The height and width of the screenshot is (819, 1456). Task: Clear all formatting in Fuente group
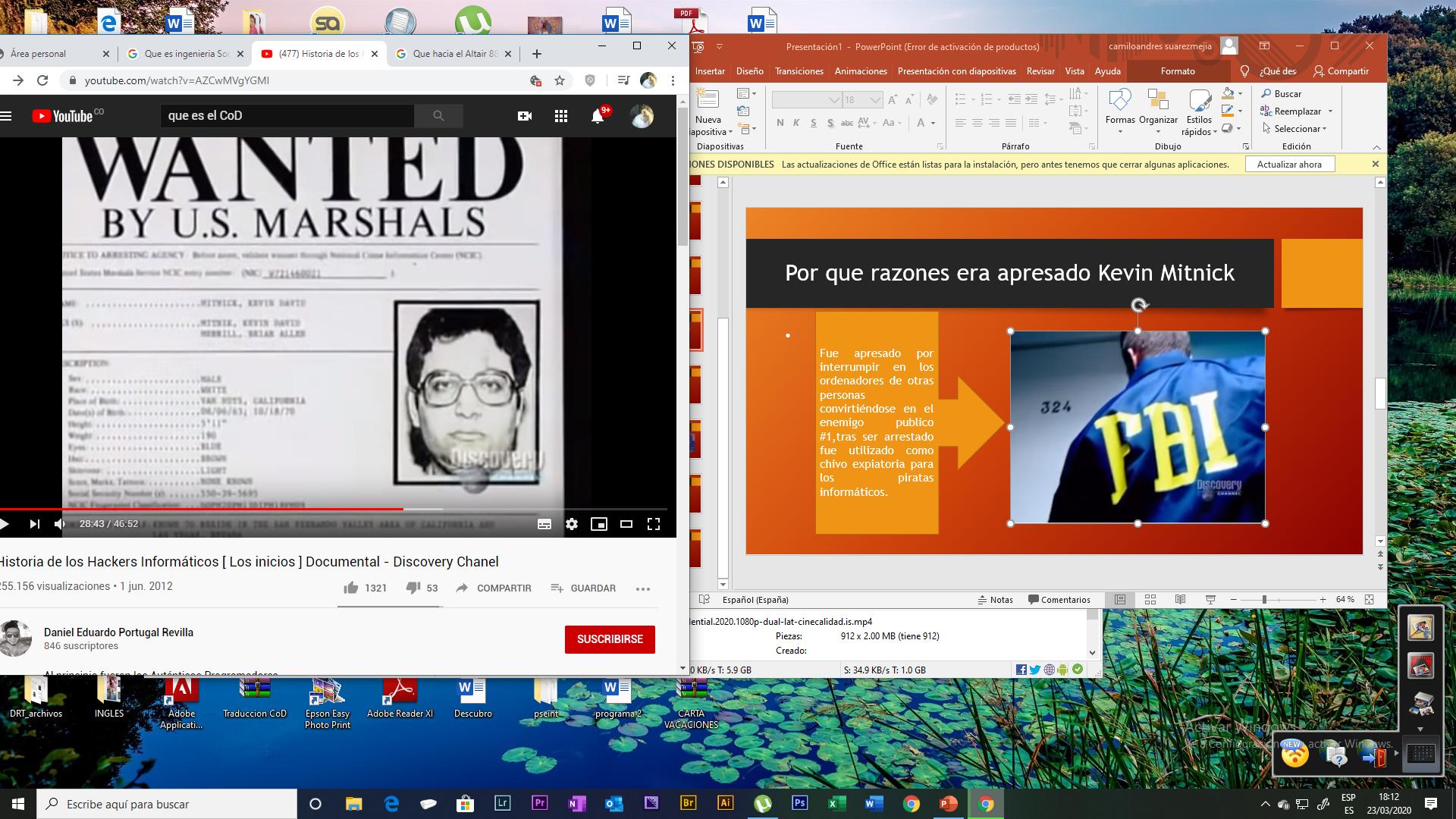[933, 99]
